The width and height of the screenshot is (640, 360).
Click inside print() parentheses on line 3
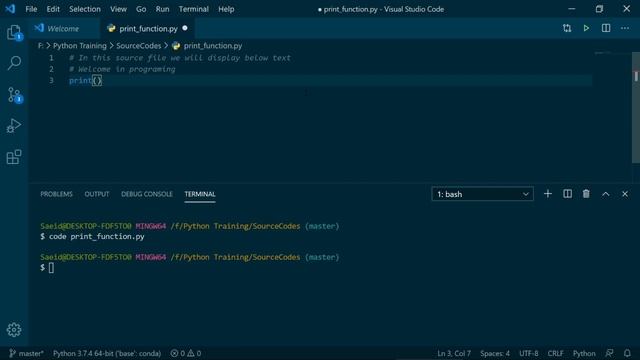[97, 80]
